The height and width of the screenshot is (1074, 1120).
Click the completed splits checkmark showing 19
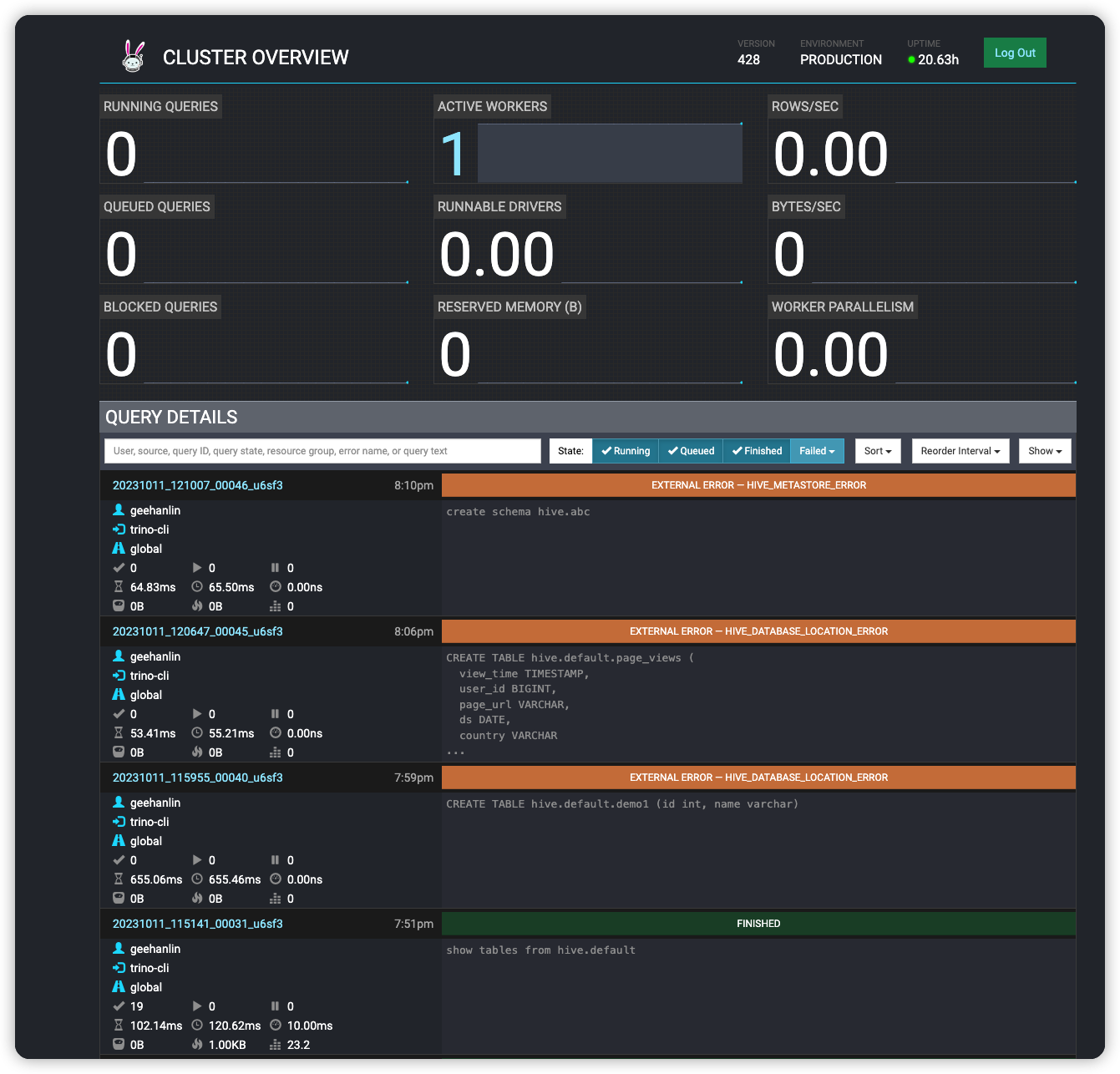coord(119,1006)
